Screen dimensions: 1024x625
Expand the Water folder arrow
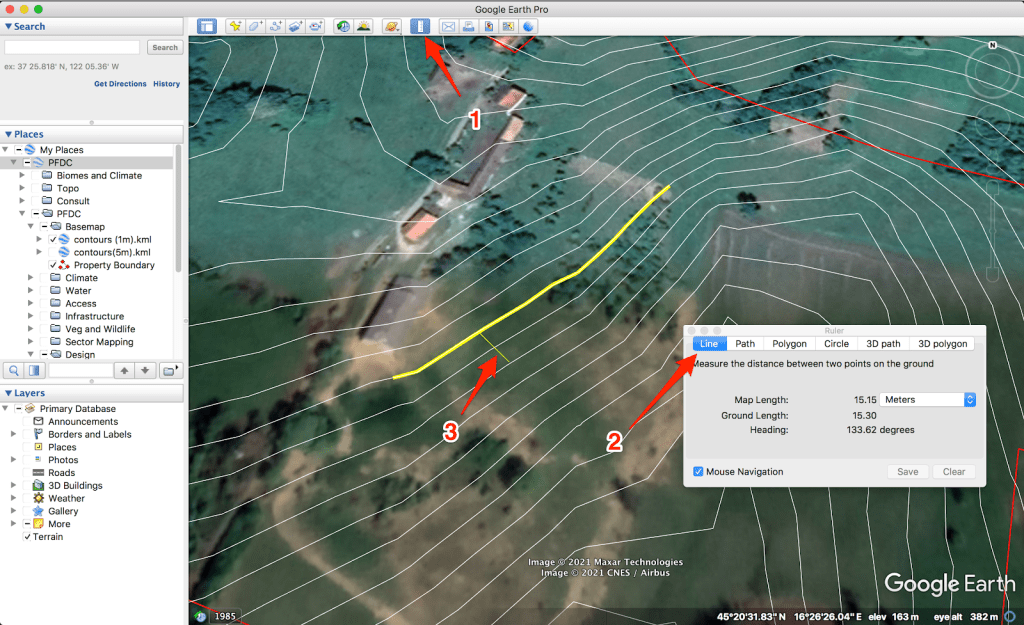pos(31,291)
